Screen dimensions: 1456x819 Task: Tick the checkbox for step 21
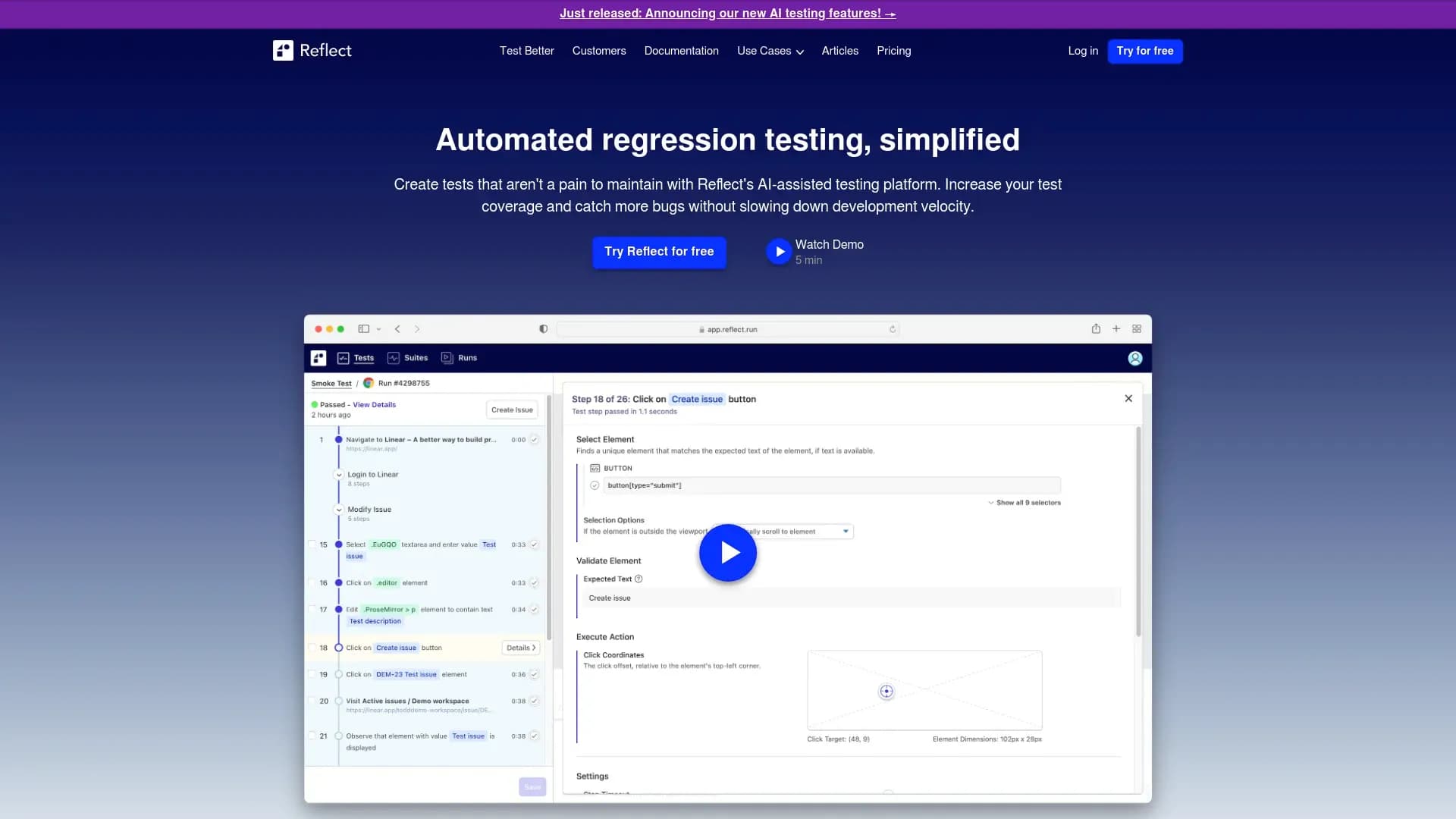(x=312, y=736)
